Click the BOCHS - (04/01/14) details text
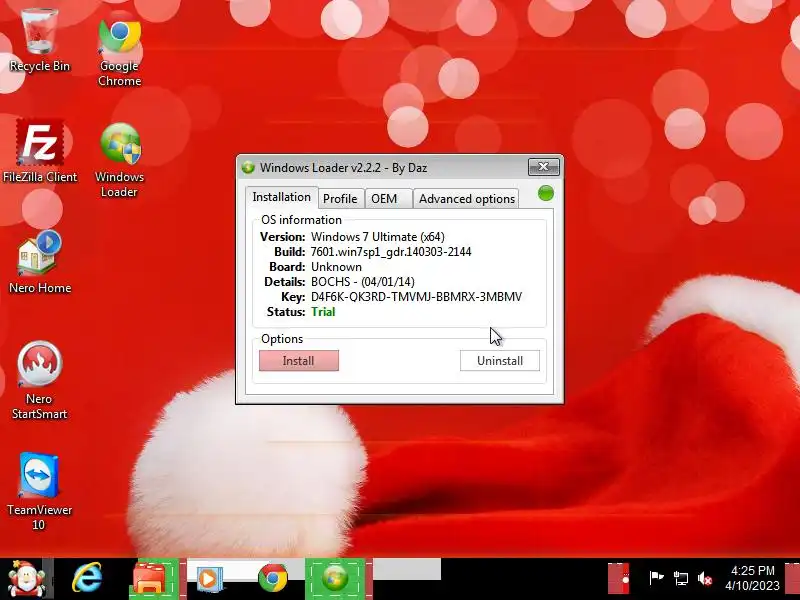The image size is (800, 600). pos(363,282)
